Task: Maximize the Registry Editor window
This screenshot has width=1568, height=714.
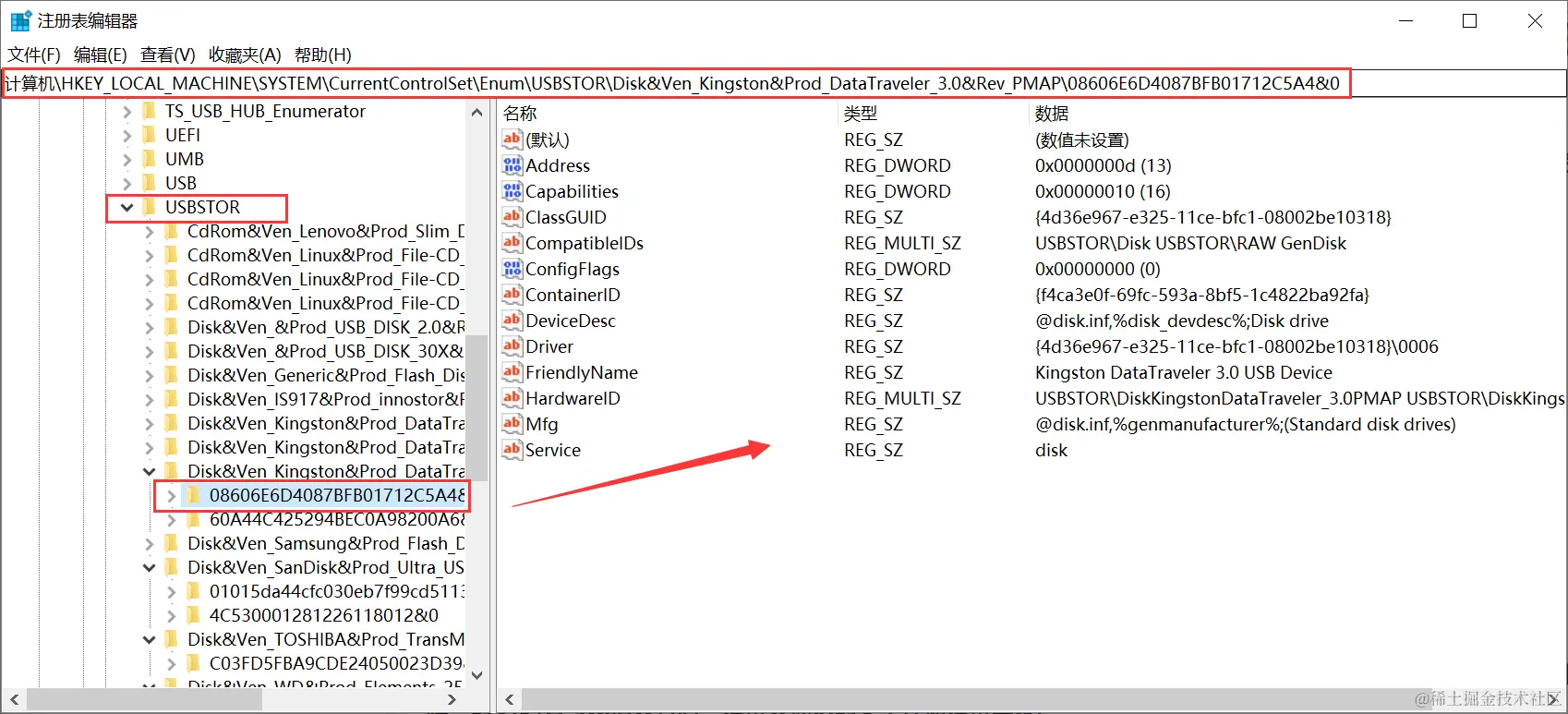Action: pyautogui.click(x=1470, y=20)
